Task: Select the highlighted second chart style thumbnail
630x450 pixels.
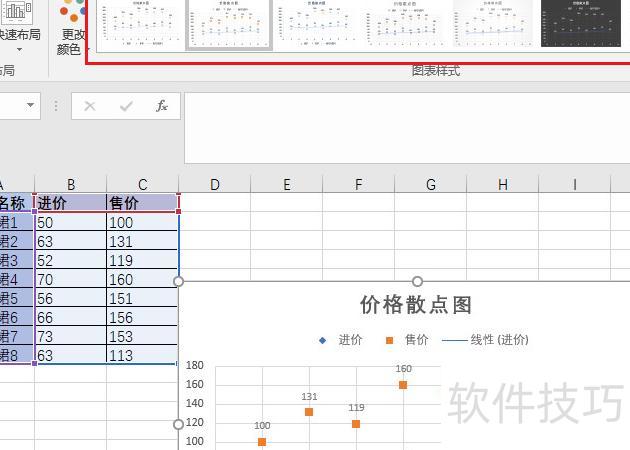Action: point(229,24)
